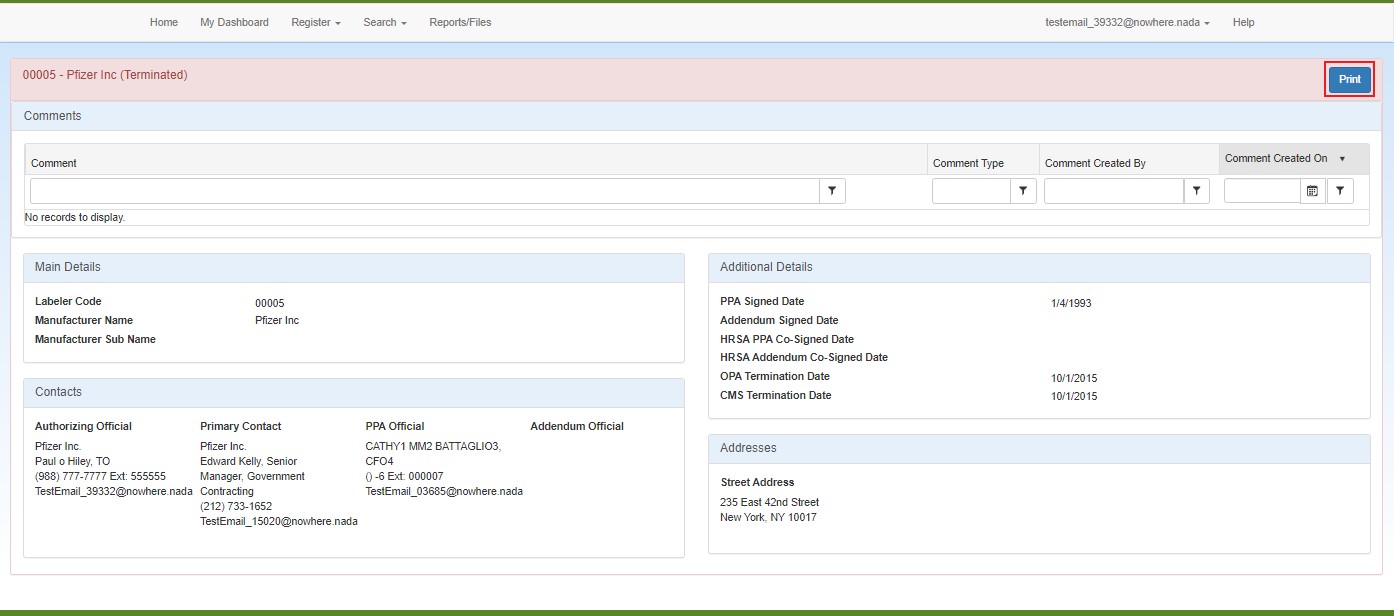This screenshot has width=1394, height=616.
Task: Click filter icon for Comment Created On
Action: [x=1340, y=191]
